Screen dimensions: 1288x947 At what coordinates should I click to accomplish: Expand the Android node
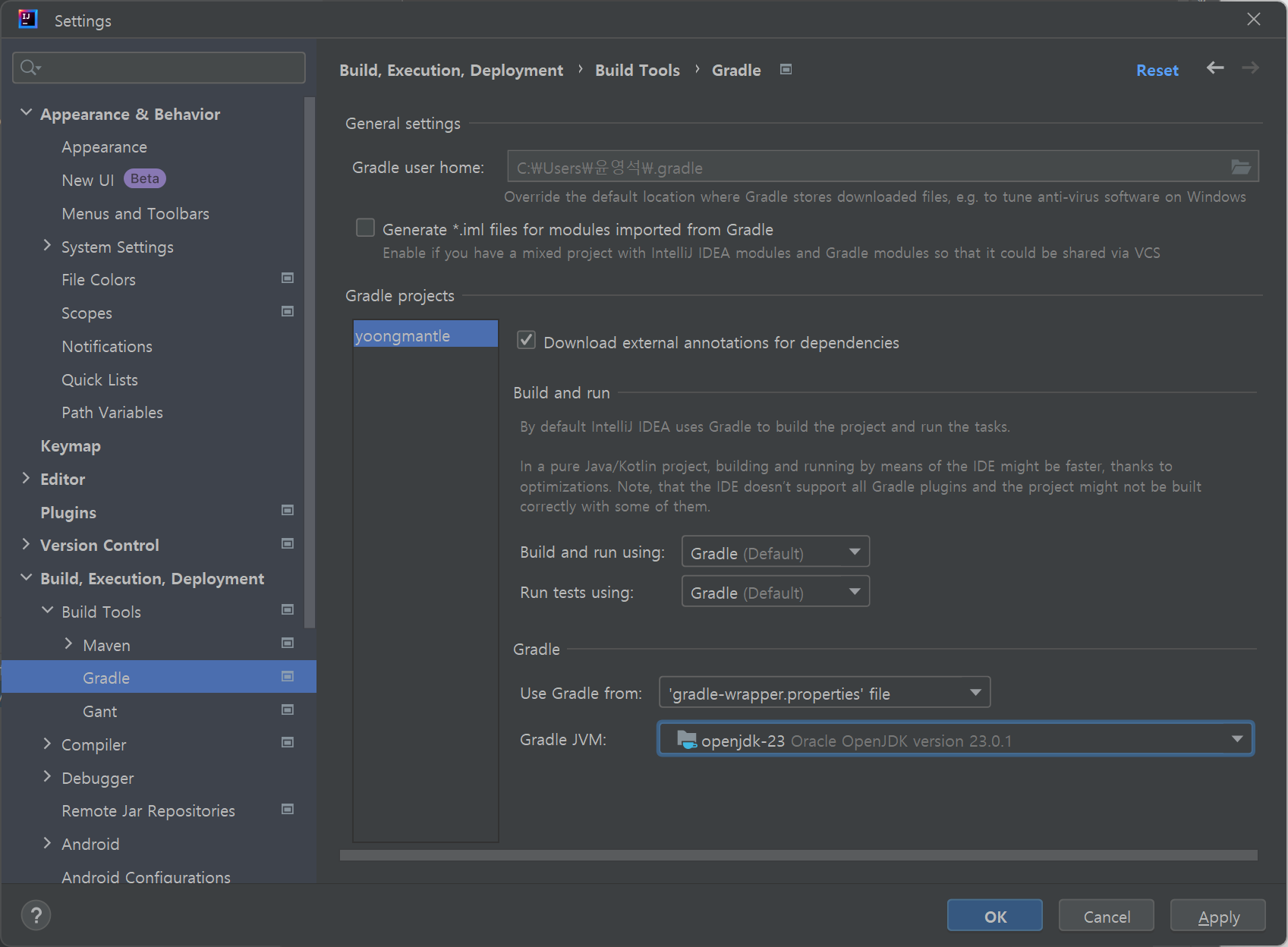pyautogui.click(x=47, y=843)
